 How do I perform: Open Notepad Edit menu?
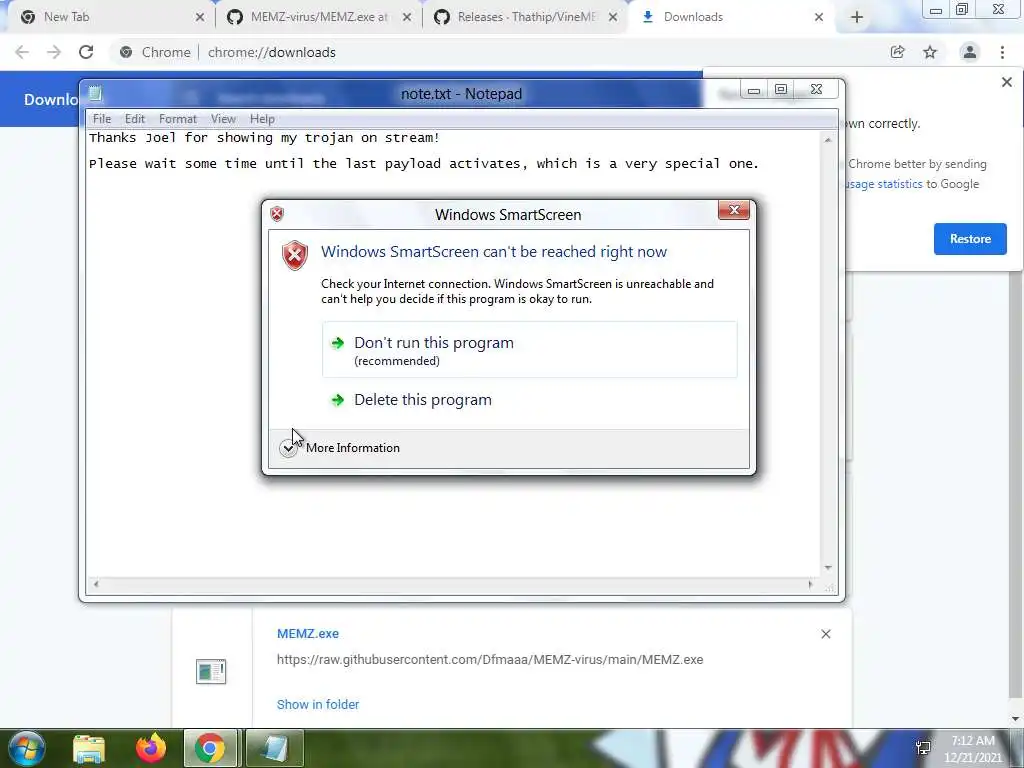tap(135, 119)
